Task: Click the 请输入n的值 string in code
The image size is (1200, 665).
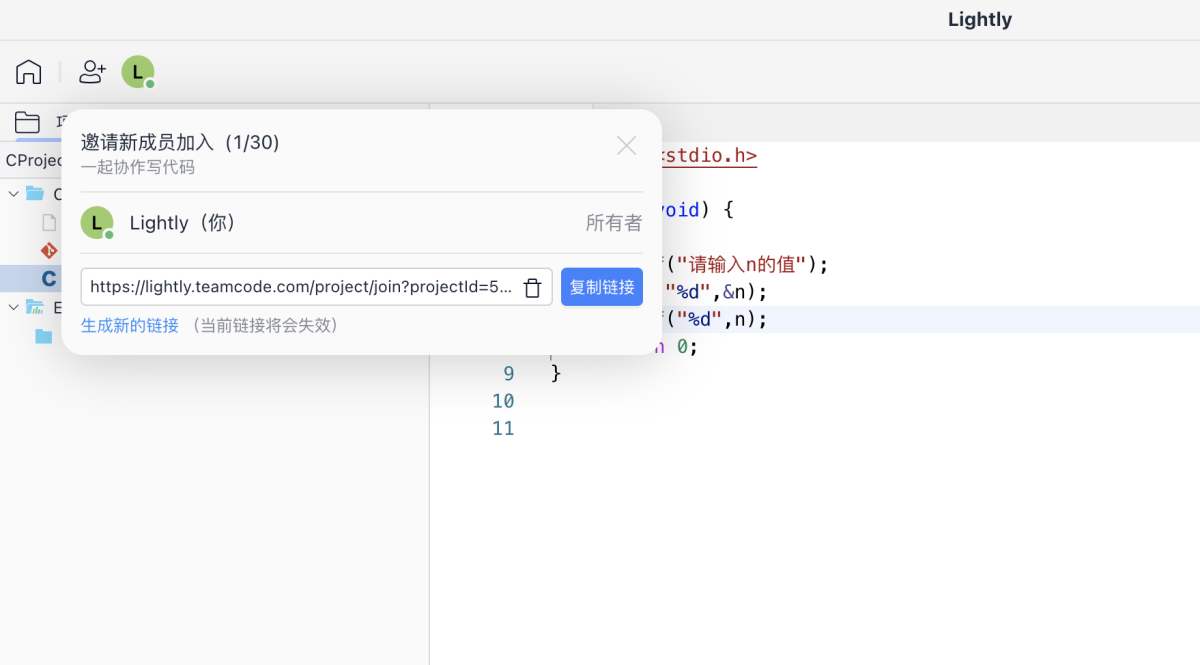Action: tap(743, 265)
